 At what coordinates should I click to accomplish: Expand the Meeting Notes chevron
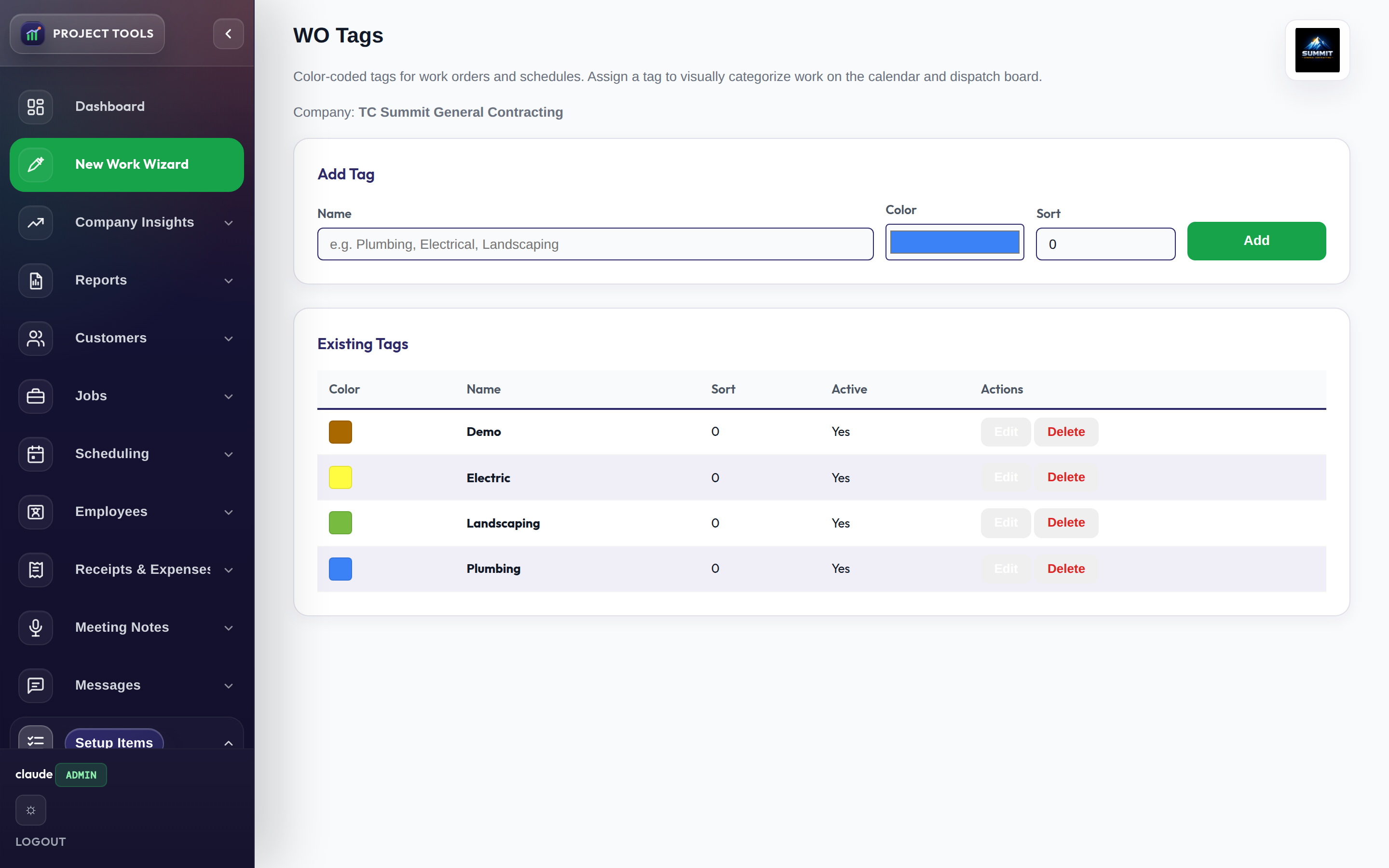[229, 628]
